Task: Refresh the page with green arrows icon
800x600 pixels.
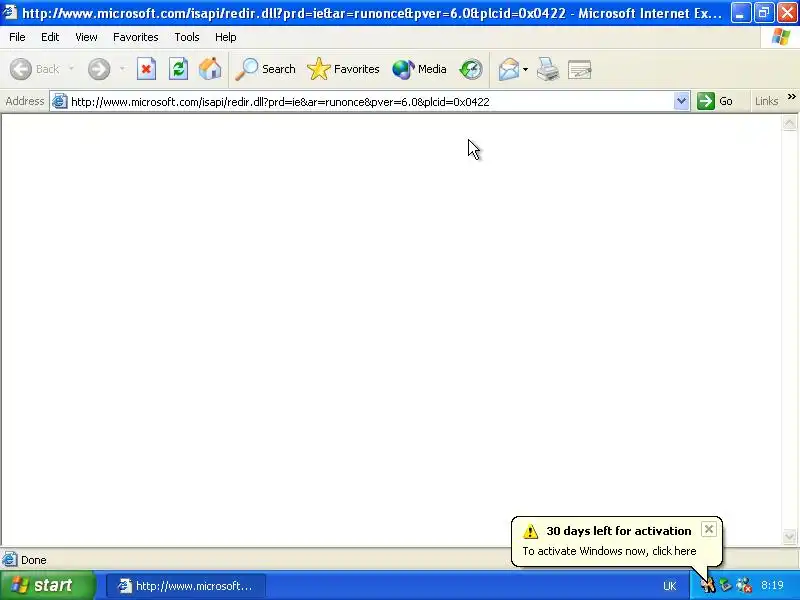Action: 178,69
